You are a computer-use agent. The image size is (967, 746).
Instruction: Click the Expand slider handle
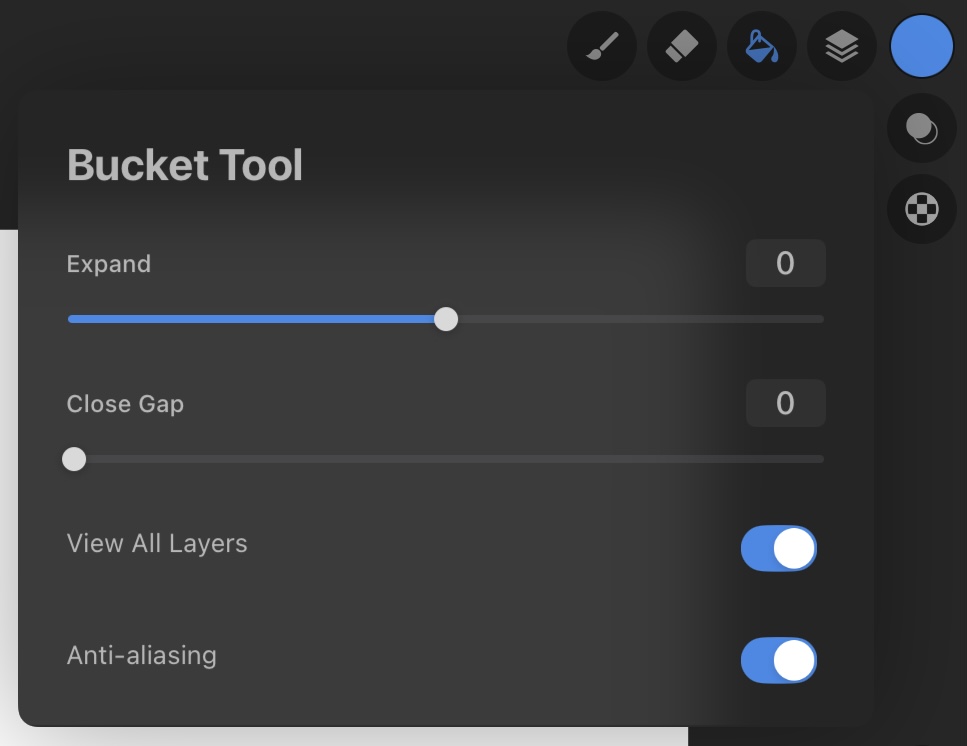click(446, 319)
